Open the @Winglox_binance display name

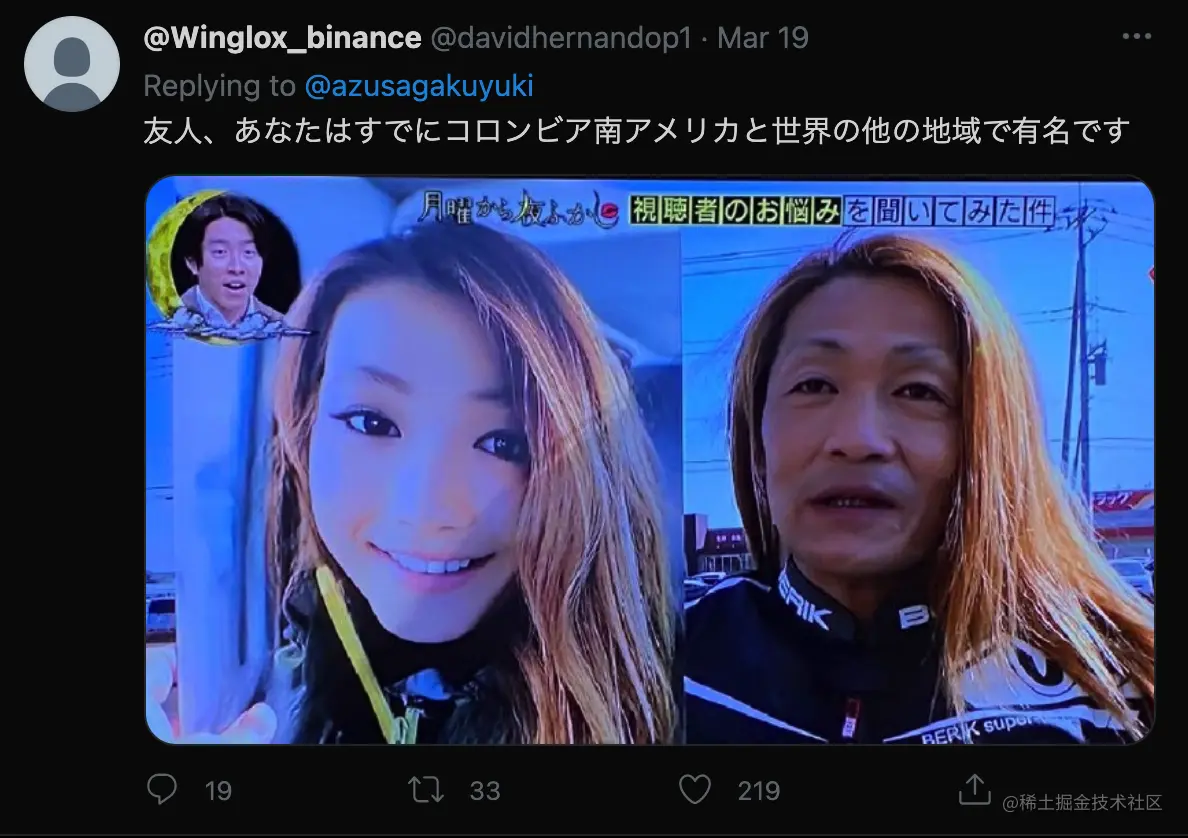[282, 38]
